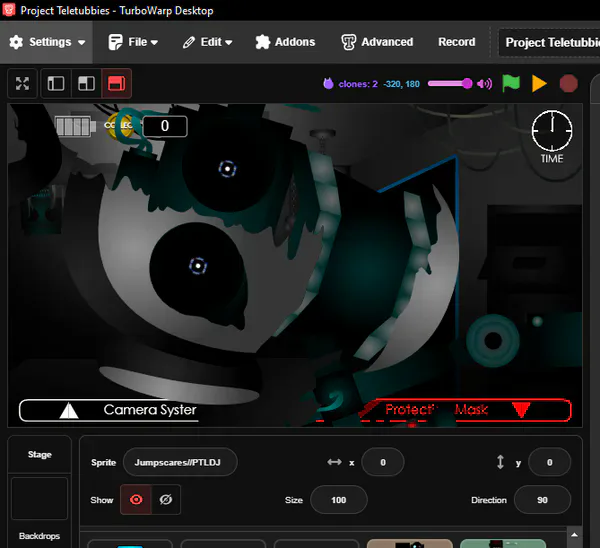The height and width of the screenshot is (548, 600).
Task: Select the Stage pane
Action: pos(39,454)
